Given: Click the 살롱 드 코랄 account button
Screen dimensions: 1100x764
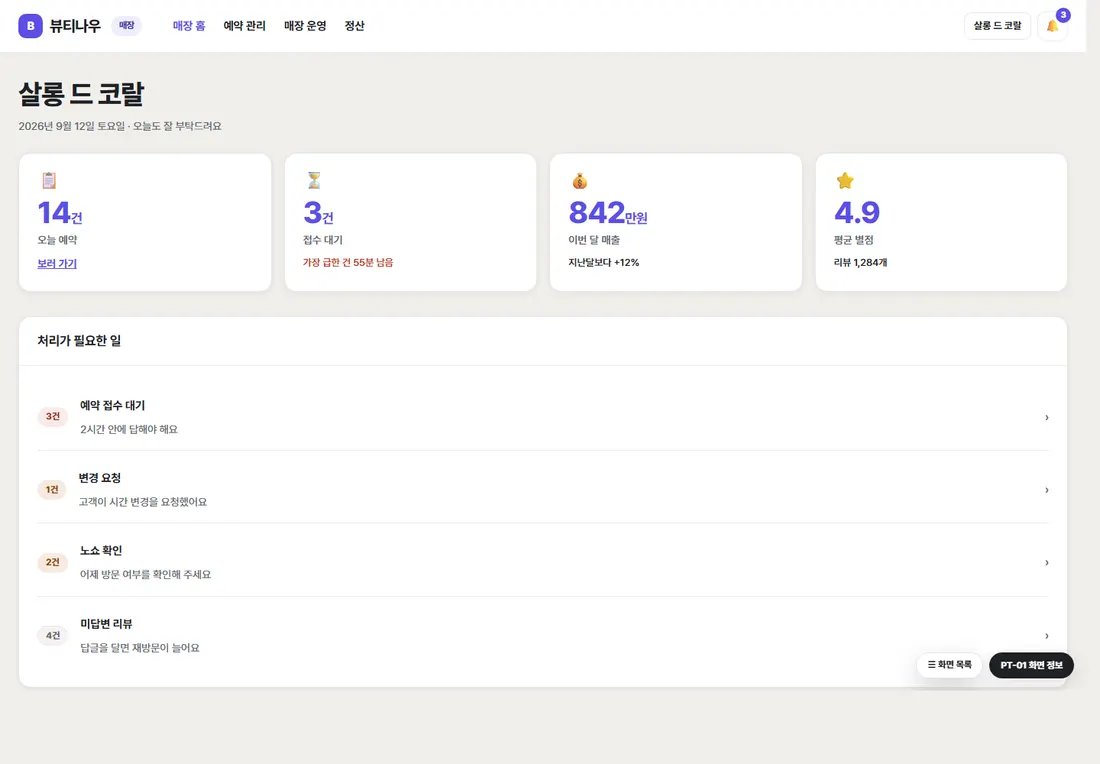Looking at the screenshot, I should point(997,26).
